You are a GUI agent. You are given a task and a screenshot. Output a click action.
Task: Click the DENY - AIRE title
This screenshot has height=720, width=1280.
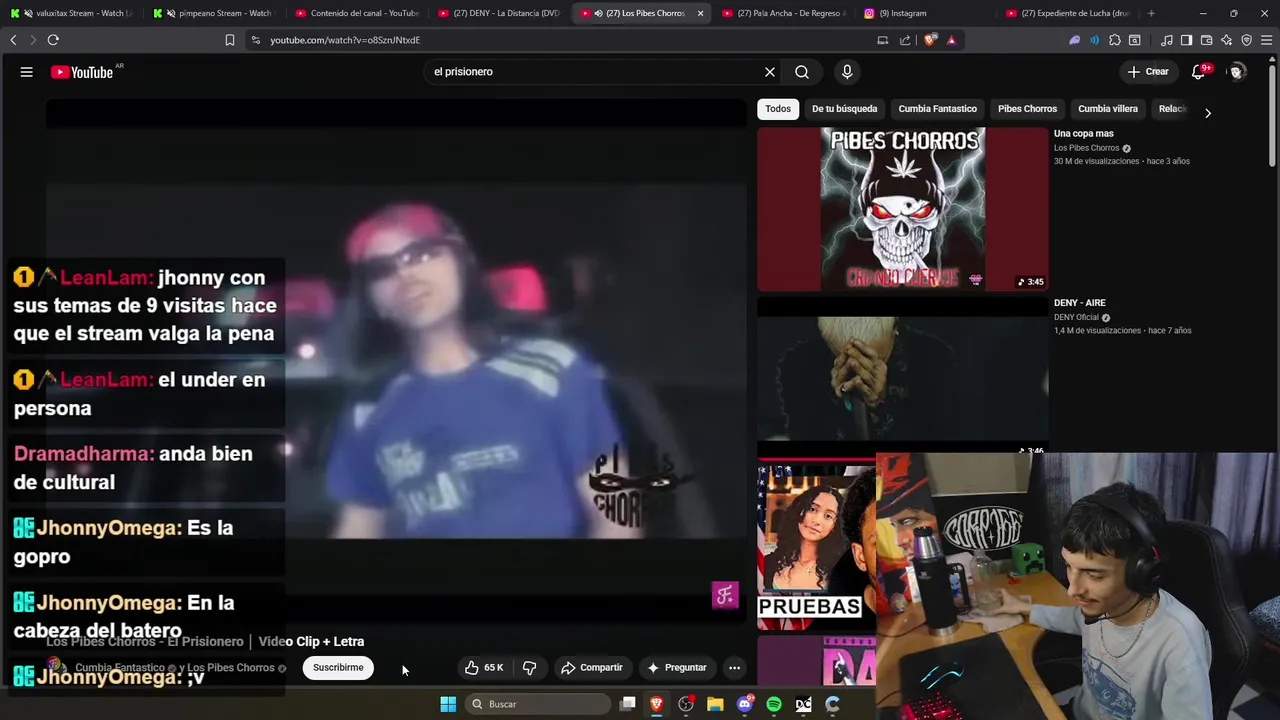click(x=1079, y=303)
